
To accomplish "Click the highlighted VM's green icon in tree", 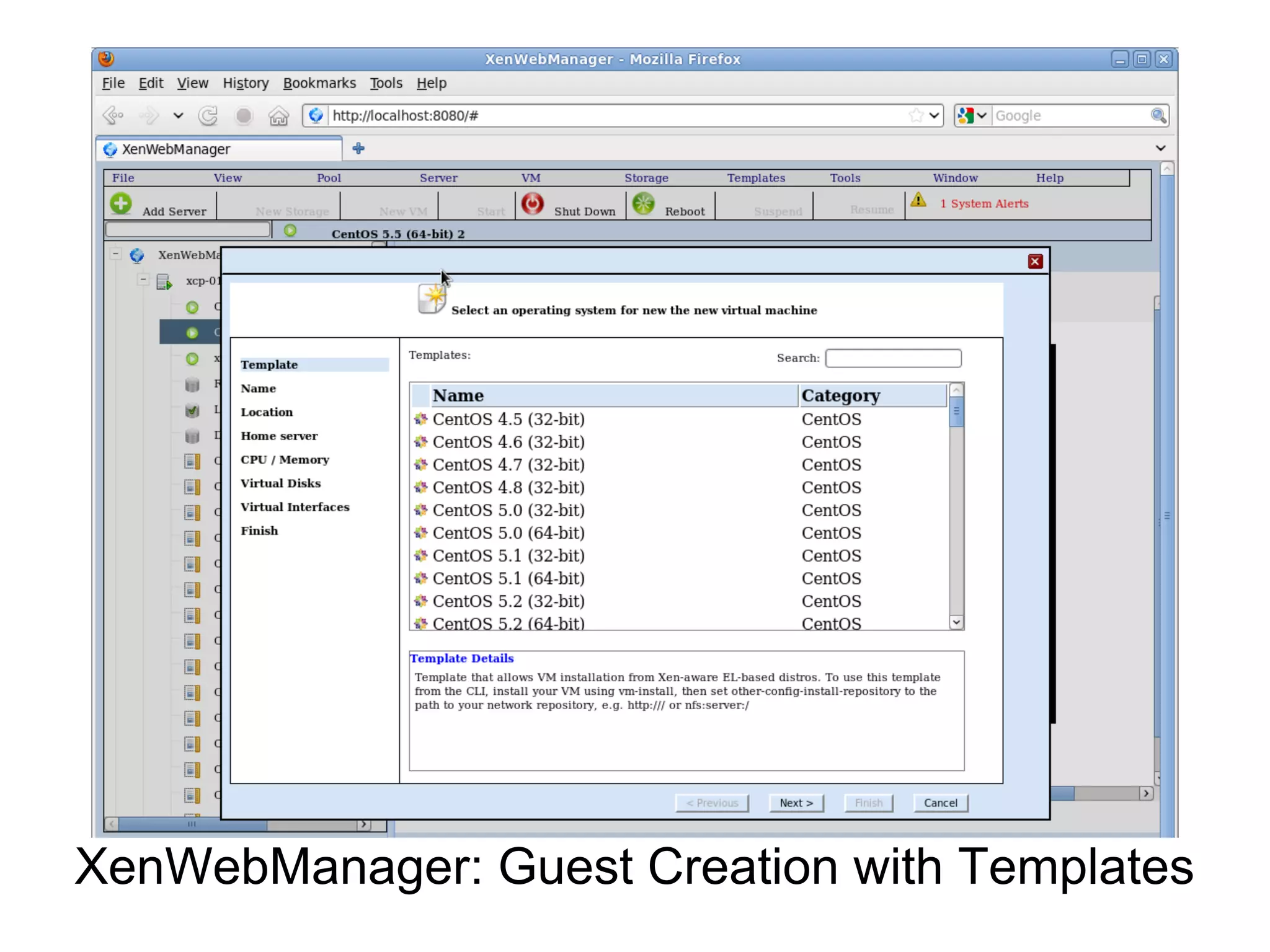I will [192, 333].
